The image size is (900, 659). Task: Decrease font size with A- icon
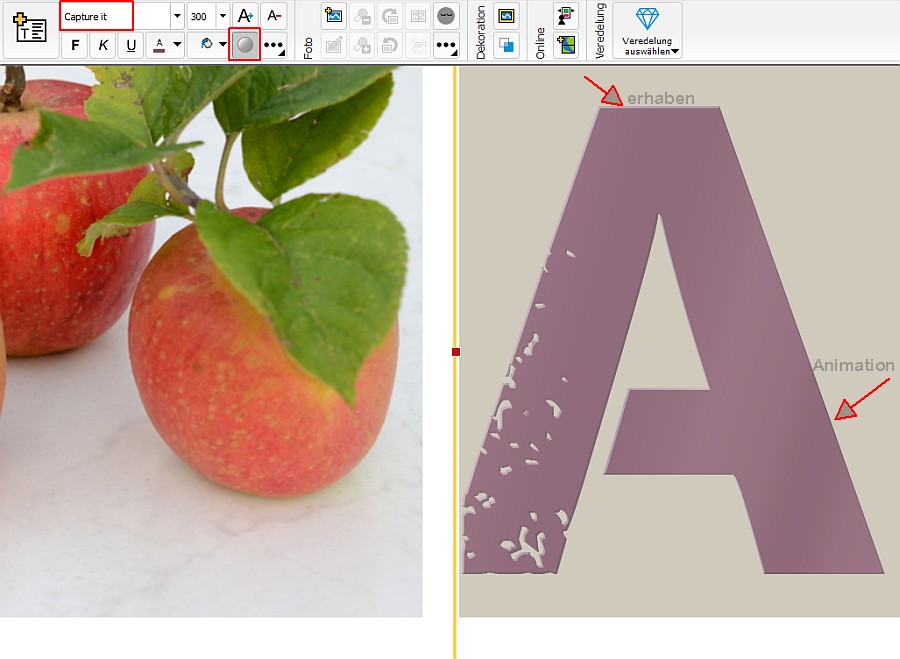[x=274, y=16]
